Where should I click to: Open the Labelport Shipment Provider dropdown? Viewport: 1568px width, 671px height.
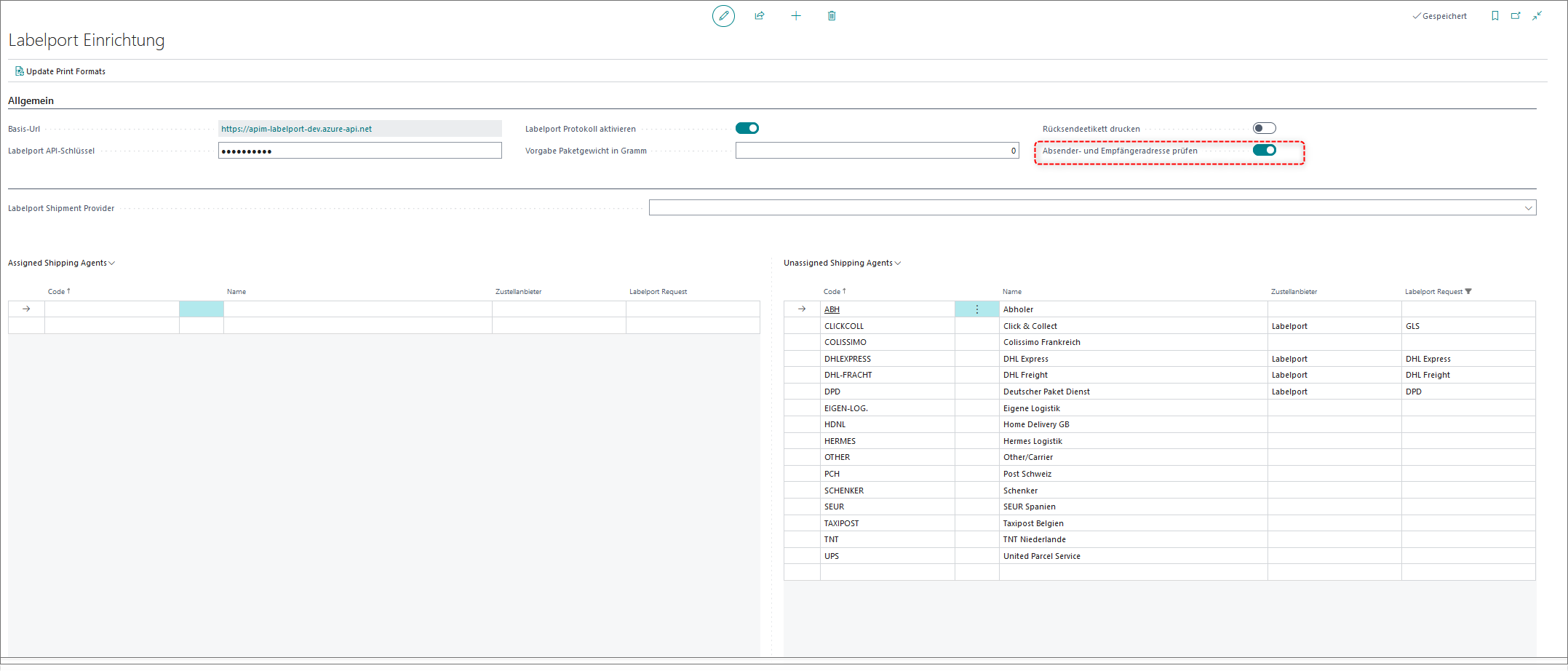click(x=1528, y=208)
